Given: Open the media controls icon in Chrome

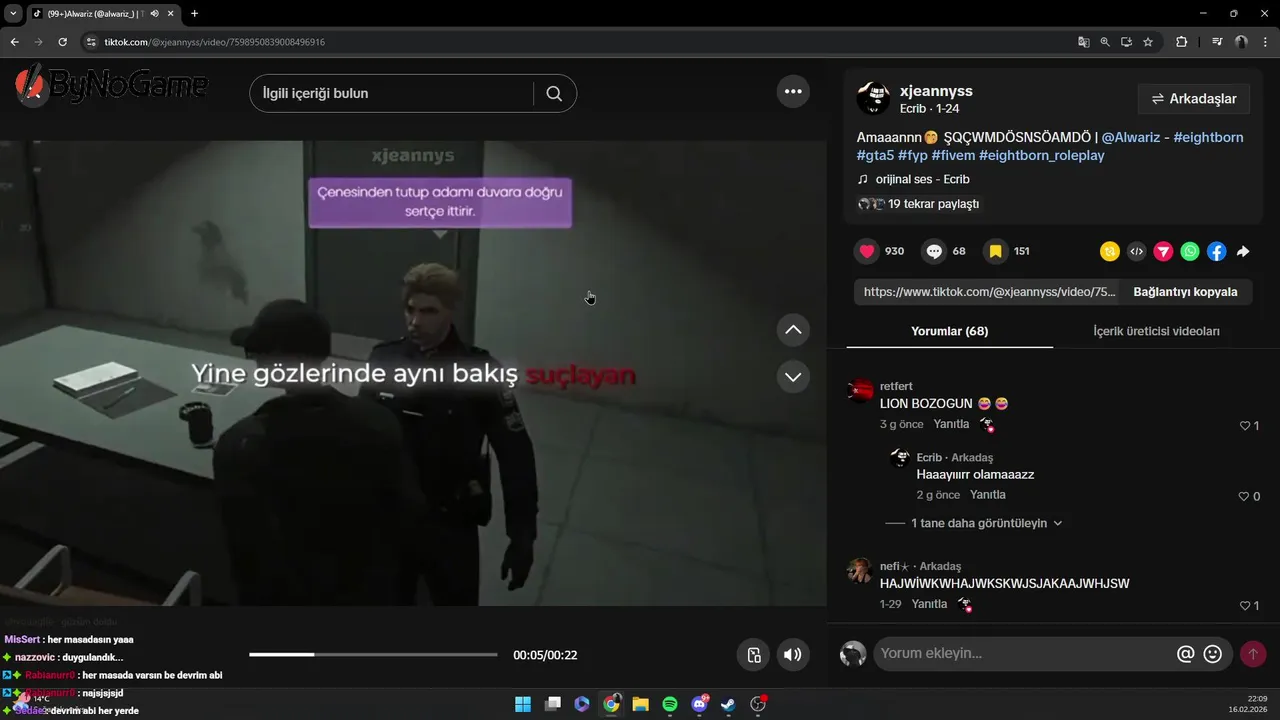Looking at the screenshot, I should [1217, 42].
